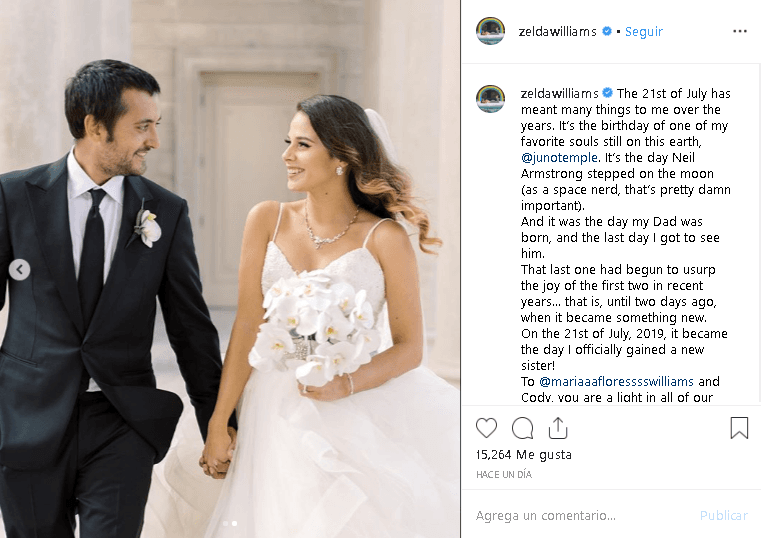Like the post with the heart icon
The height and width of the screenshot is (538, 761).
[x=486, y=428]
